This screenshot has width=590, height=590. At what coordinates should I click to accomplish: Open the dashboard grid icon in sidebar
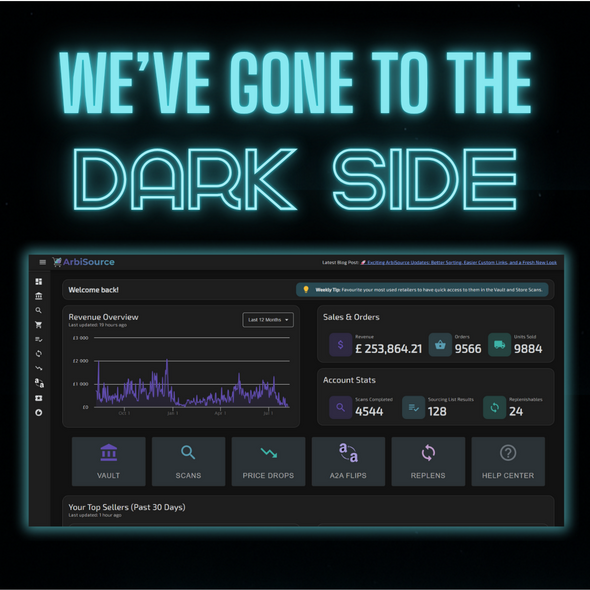(x=39, y=281)
